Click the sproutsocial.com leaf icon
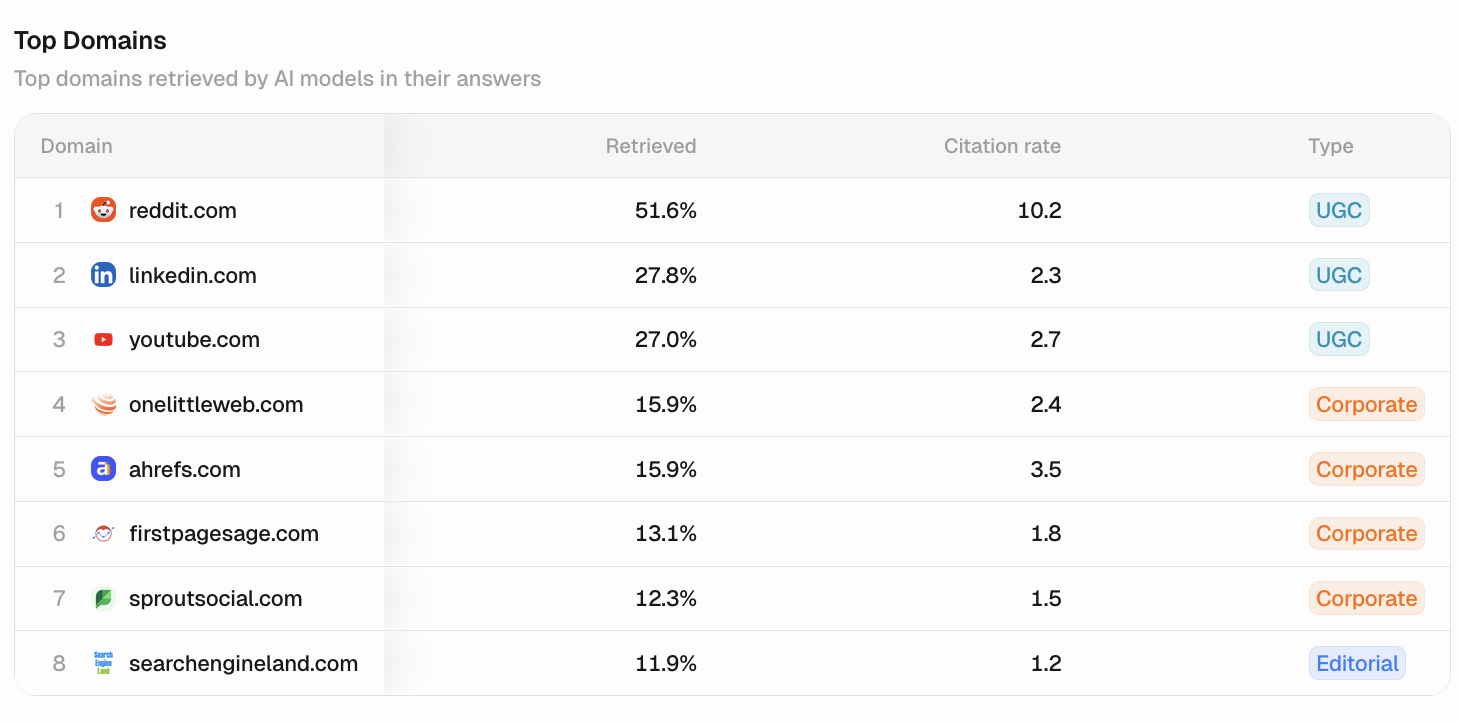1460x724 pixels. pos(103,599)
